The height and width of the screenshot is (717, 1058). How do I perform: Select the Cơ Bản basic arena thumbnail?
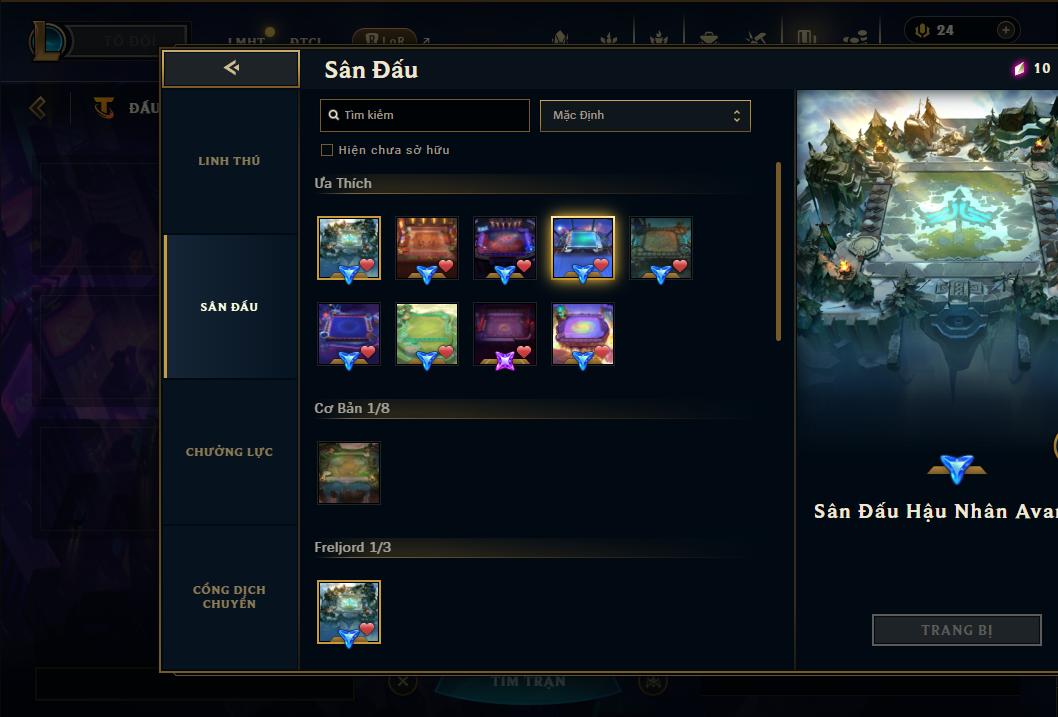[x=349, y=473]
